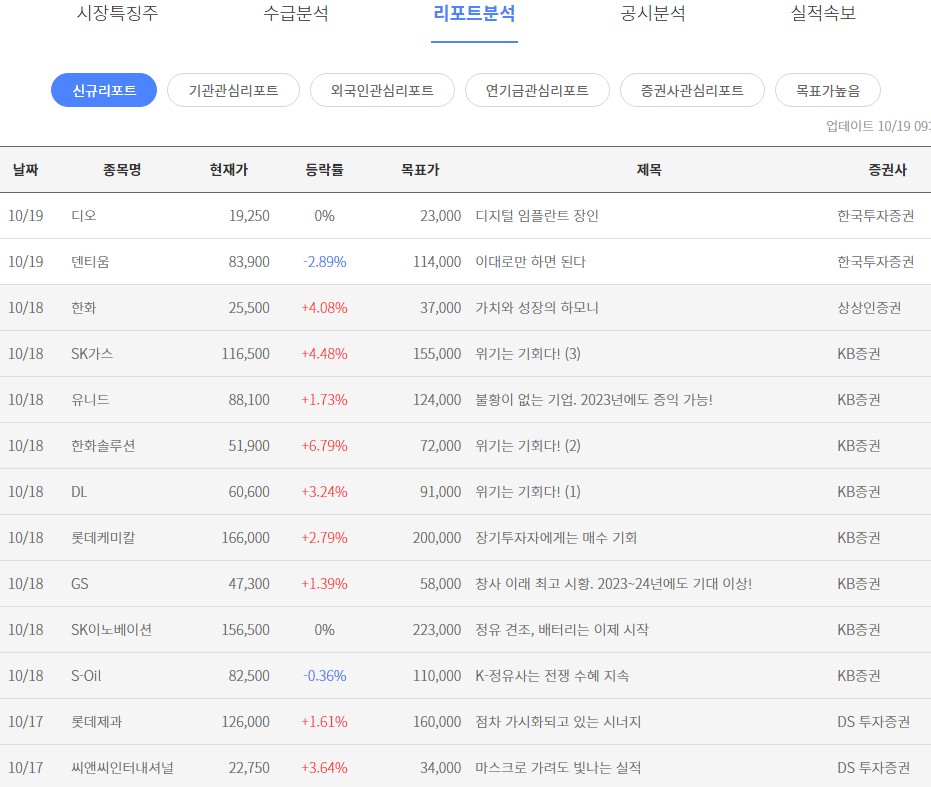
Task: Open report '불황이 없는 기업. 2023년에도 증익 가능!'
Action: (x=594, y=400)
